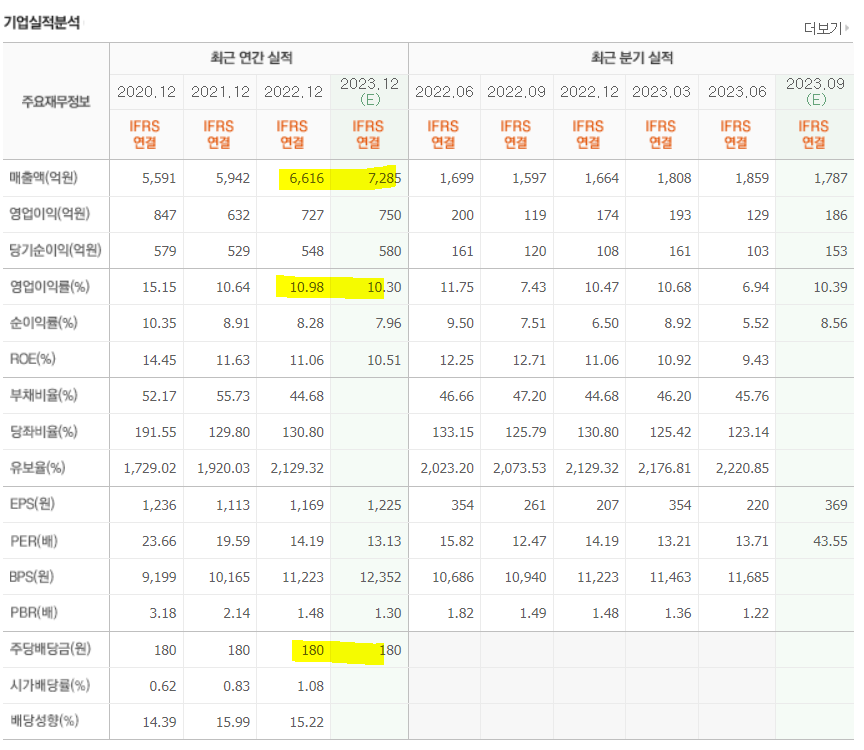
Task: Click the 2022.09 column header
Action: point(516,91)
